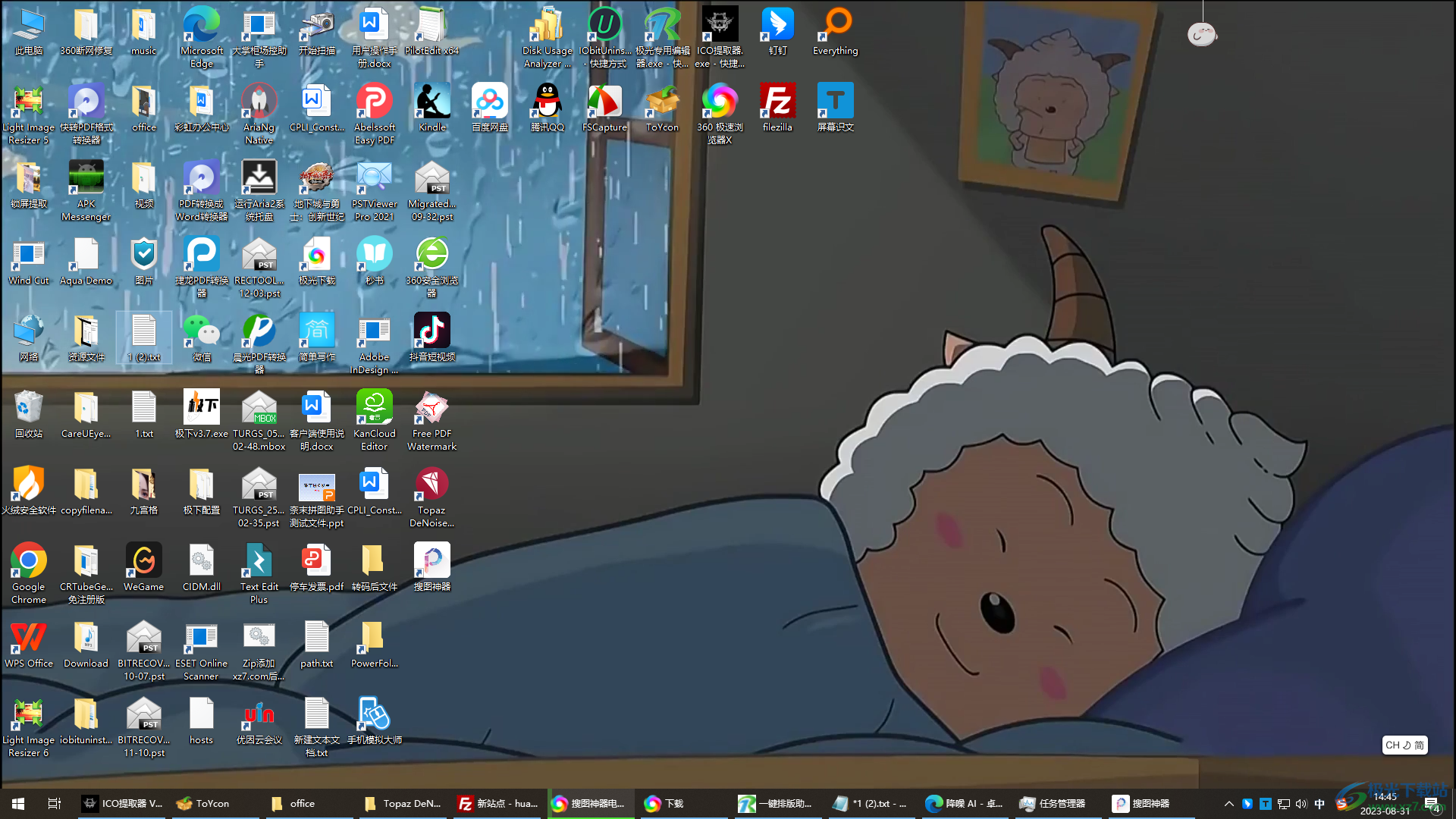1456x819 pixels.
Task: Open the WeGame desktop shortcut
Action: [x=143, y=567]
